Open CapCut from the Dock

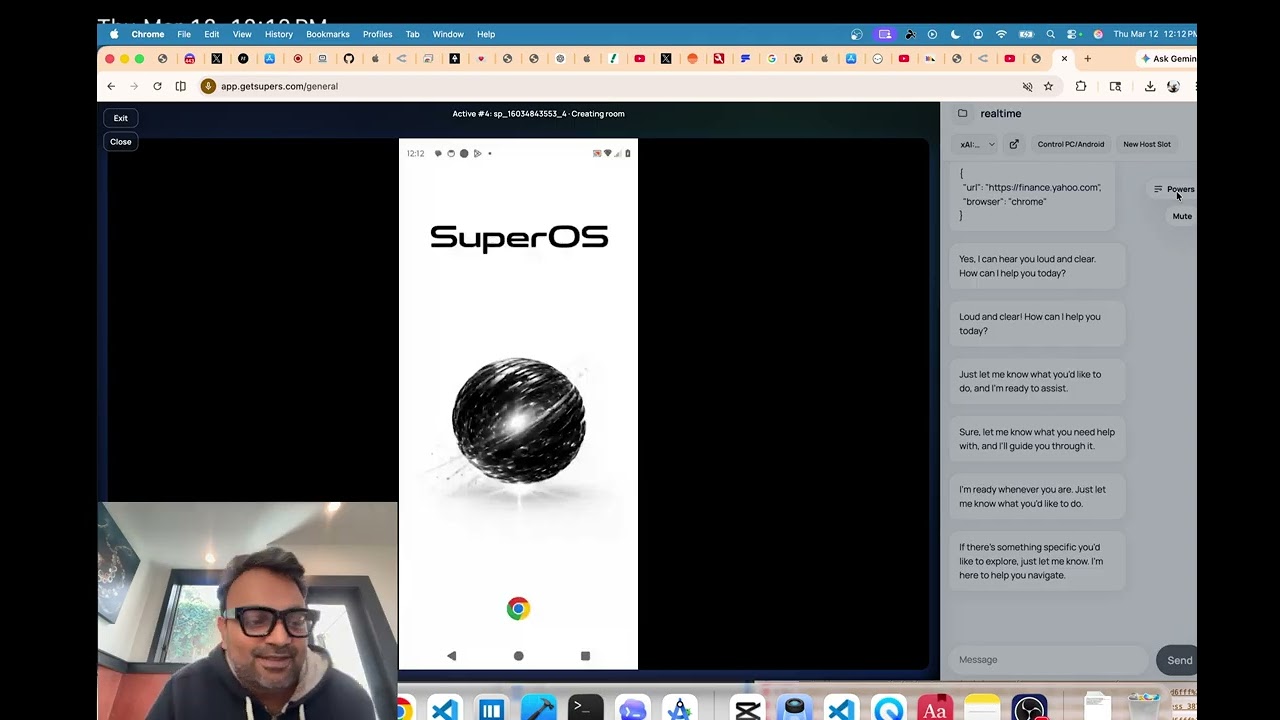coord(748,710)
